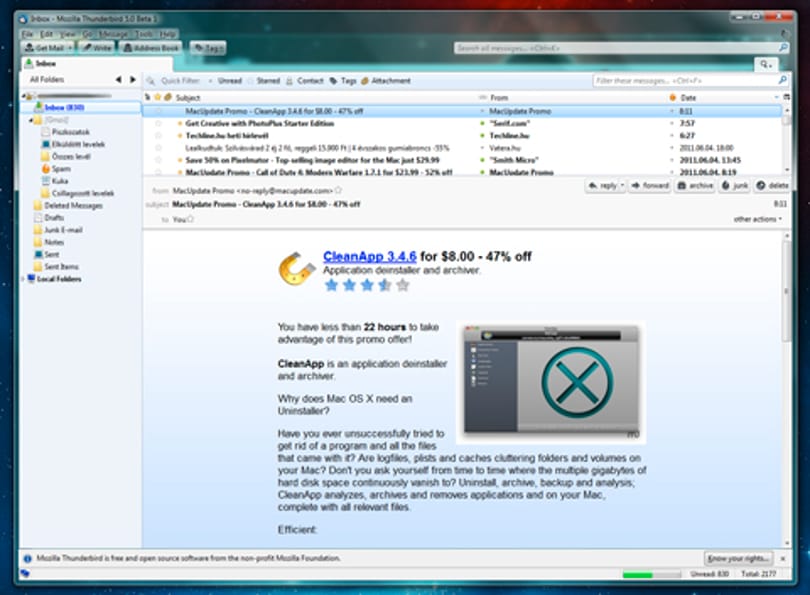Toggle the Contact quick filter

pos(305,81)
